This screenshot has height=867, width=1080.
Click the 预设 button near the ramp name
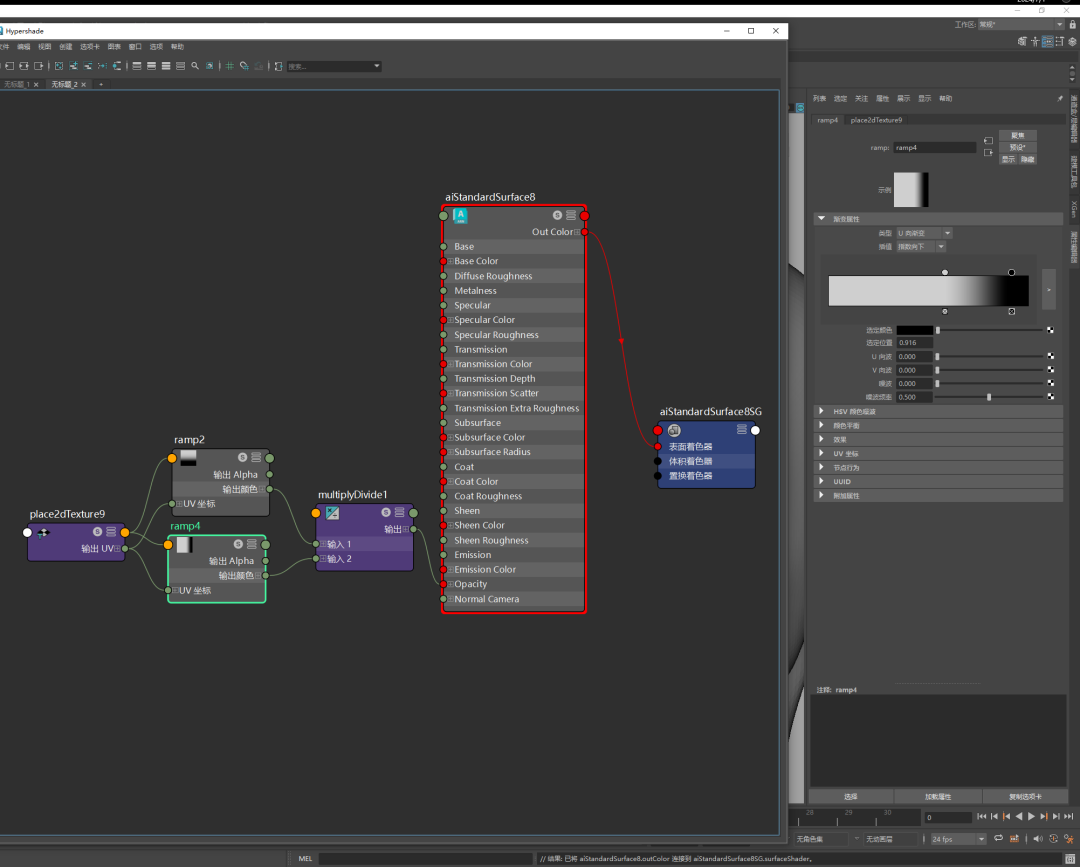(1017, 147)
